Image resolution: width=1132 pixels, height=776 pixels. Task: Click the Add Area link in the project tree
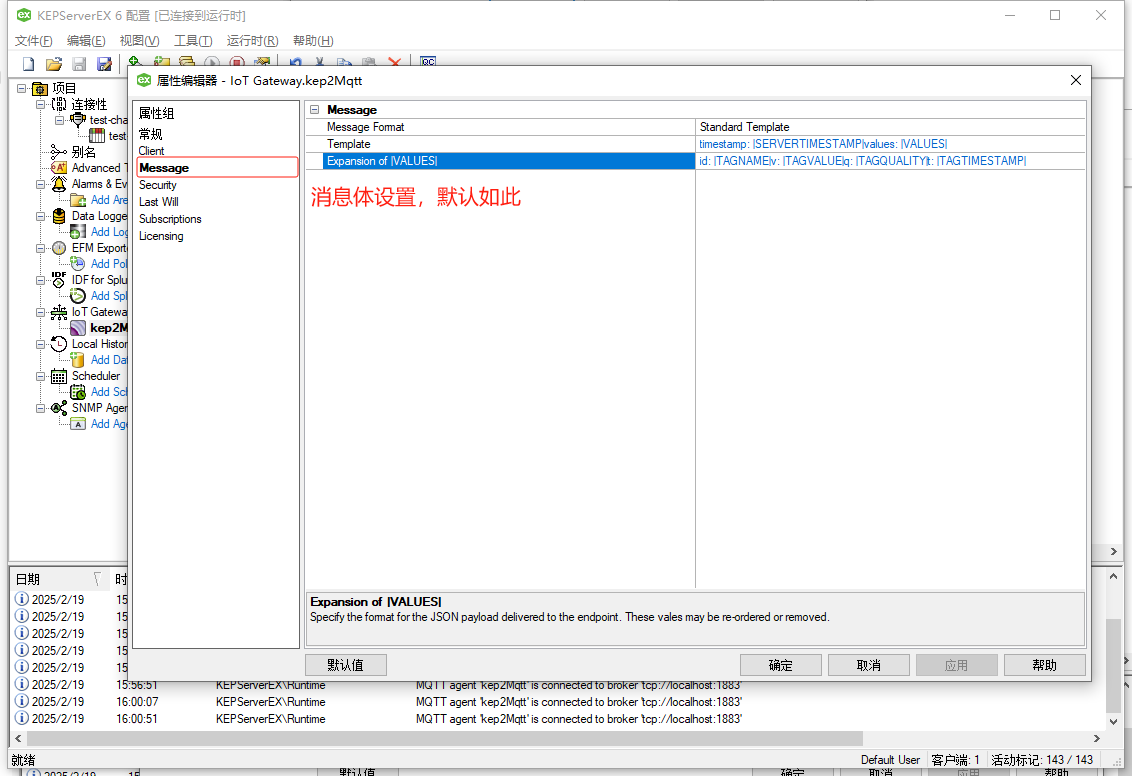pos(108,200)
